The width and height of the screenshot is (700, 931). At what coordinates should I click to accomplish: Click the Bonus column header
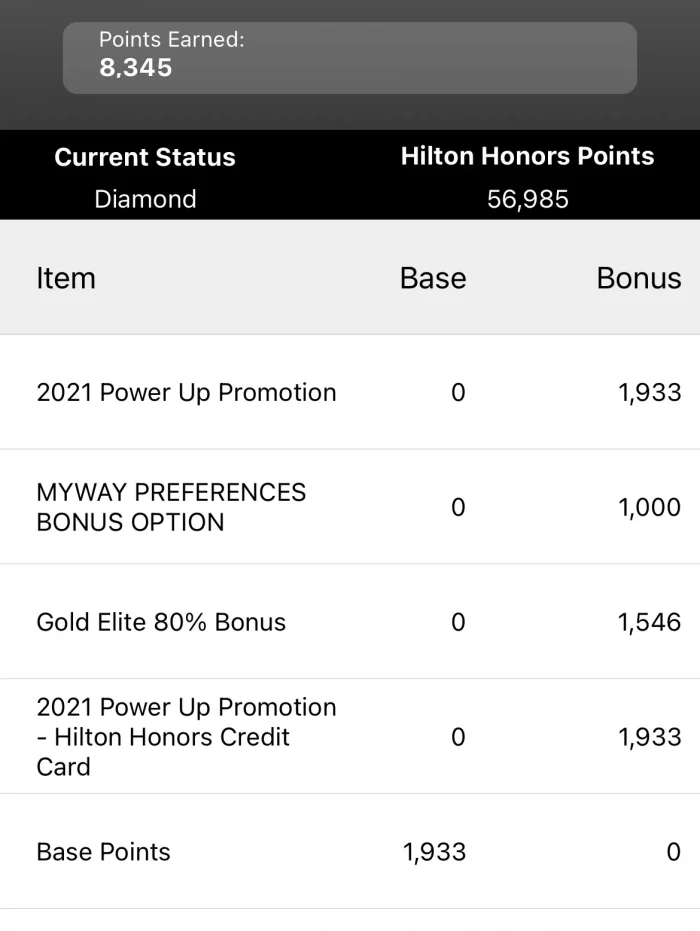point(639,278)
